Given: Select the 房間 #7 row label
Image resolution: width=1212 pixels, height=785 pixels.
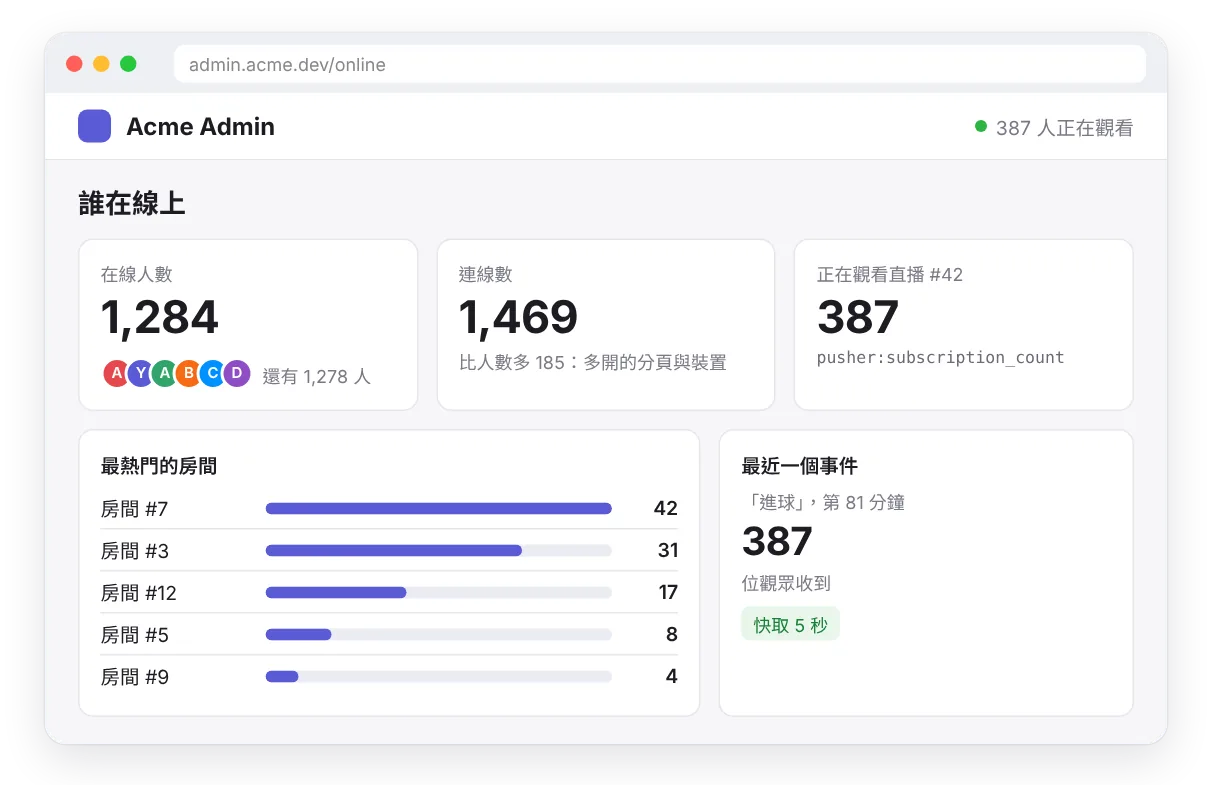Looking at the screenshot, I should pos(135,509).
